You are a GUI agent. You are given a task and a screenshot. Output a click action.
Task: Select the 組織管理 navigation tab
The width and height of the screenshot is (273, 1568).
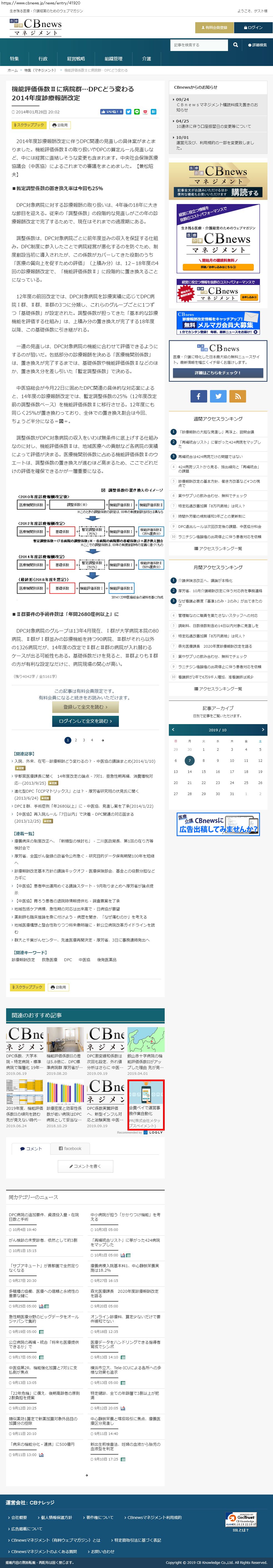pos(113,59)
